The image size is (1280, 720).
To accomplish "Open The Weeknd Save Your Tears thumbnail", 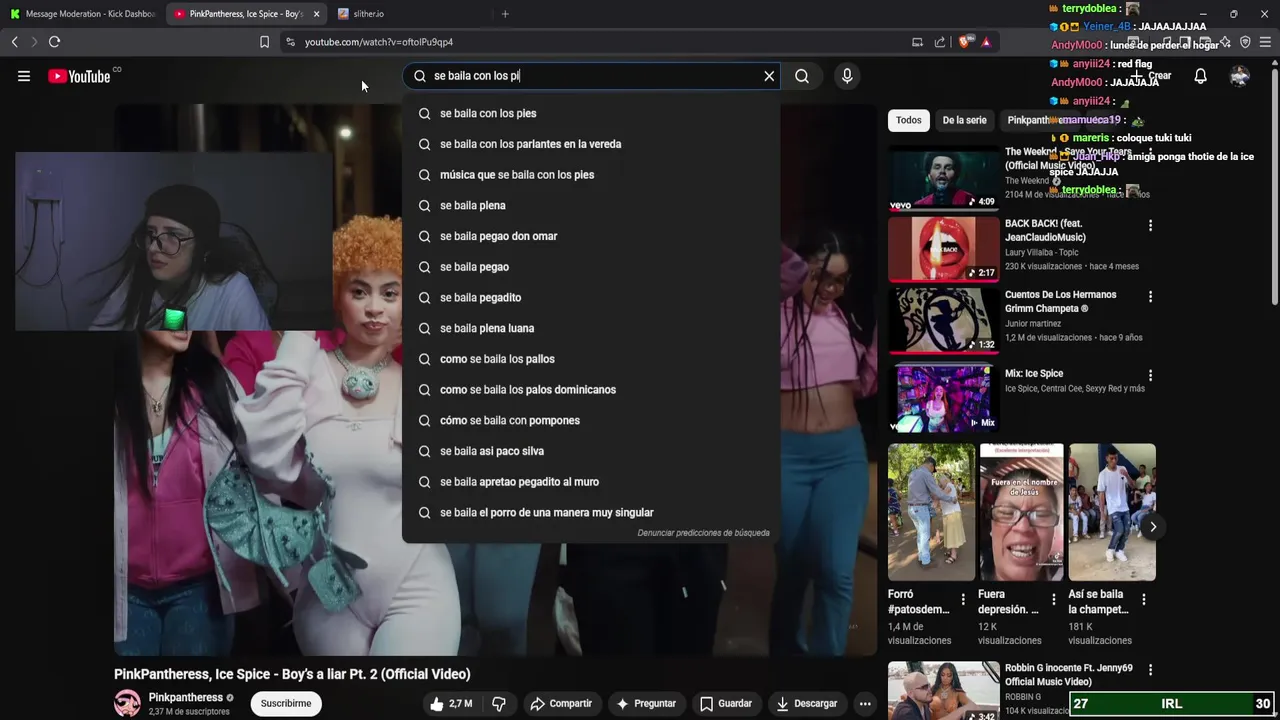I will pos(943,180).
